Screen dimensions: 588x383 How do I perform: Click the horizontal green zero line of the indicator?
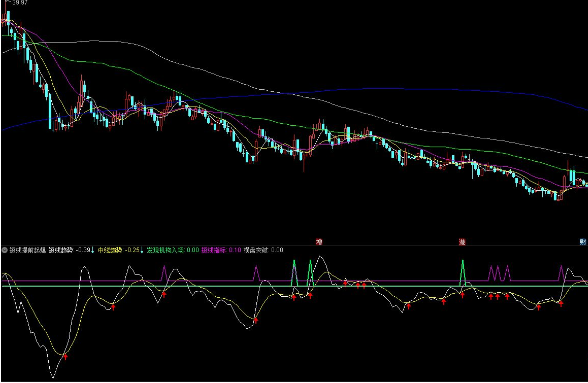point(294,286)
